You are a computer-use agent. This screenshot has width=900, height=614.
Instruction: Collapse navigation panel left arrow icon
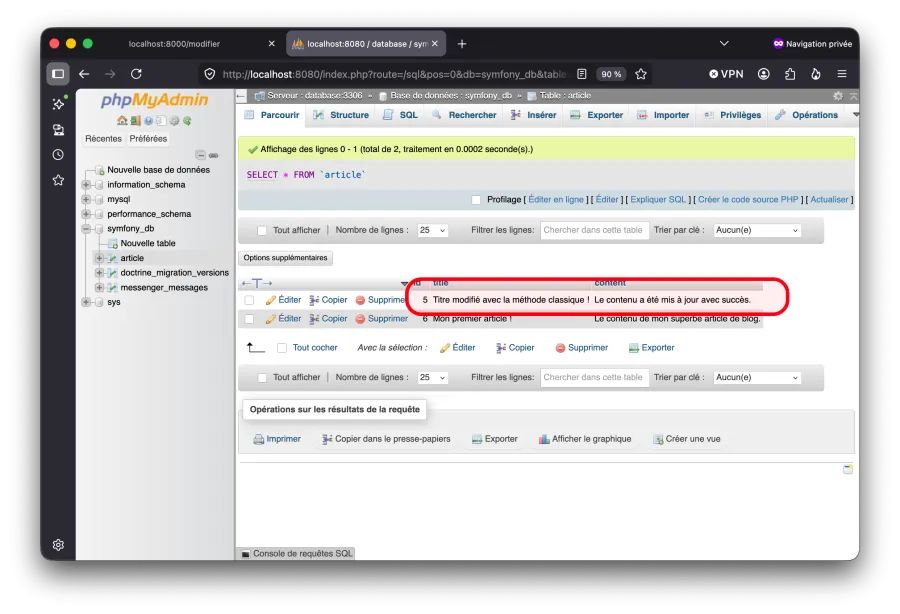241,96
